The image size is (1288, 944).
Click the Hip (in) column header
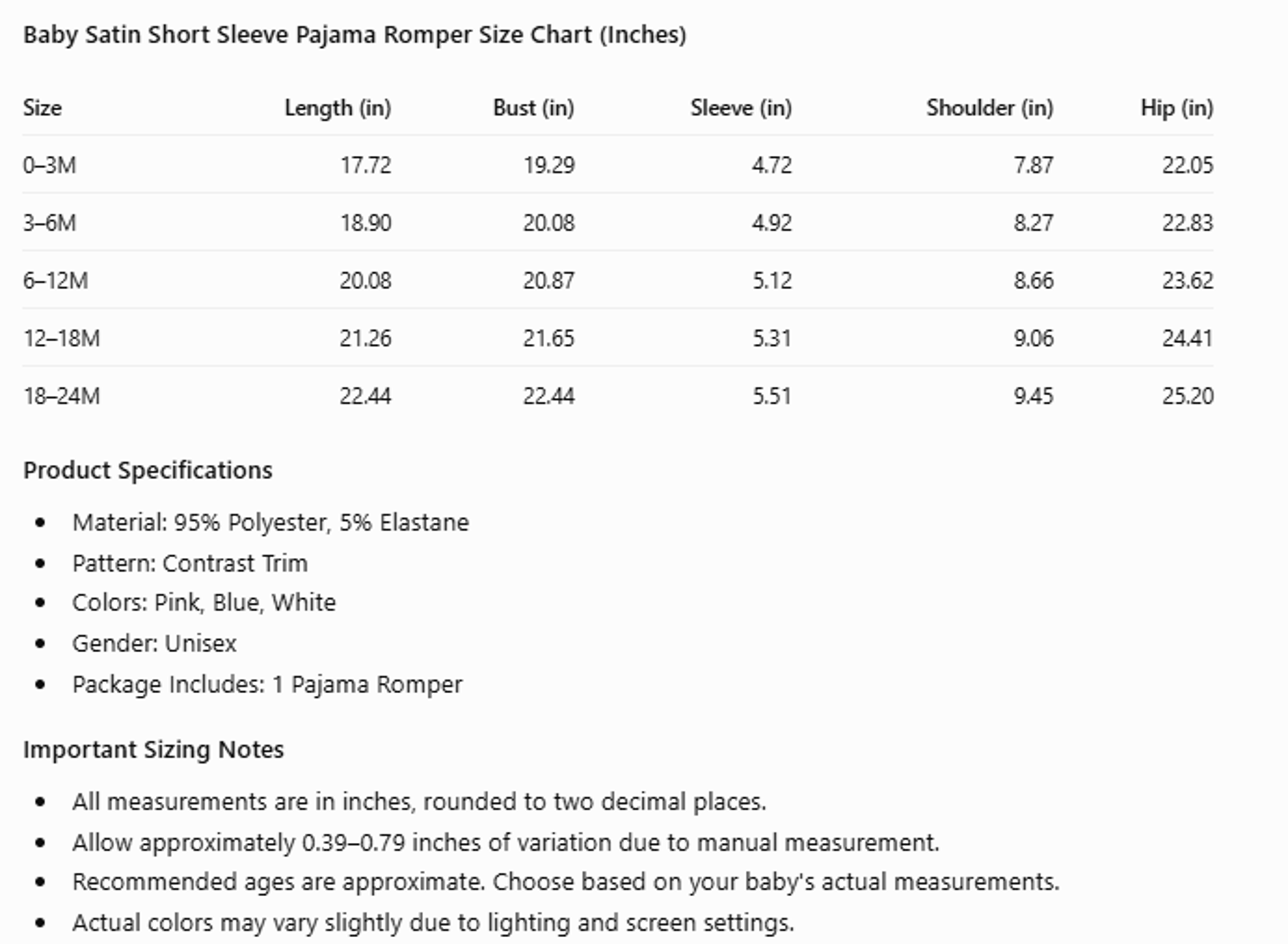click(1177, 109)
